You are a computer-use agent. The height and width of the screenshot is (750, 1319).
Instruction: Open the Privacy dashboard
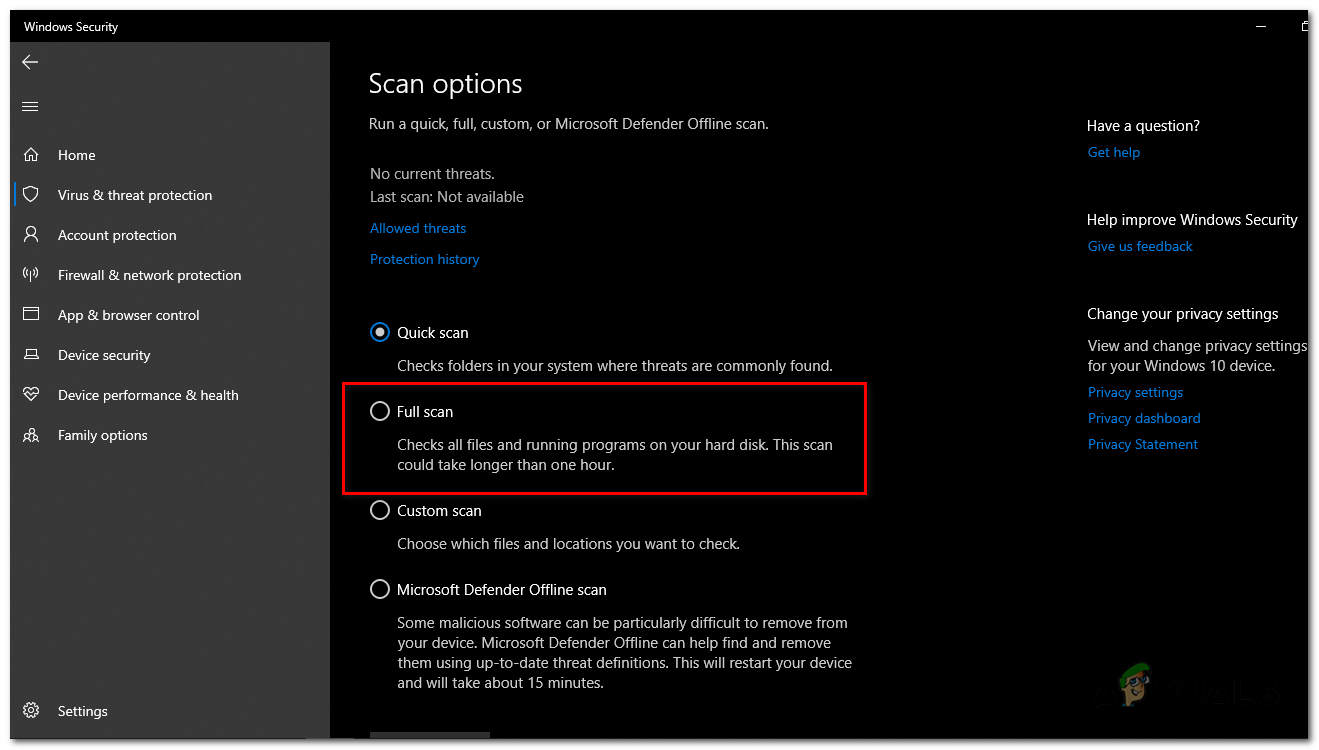click(x=1143, y=418)
